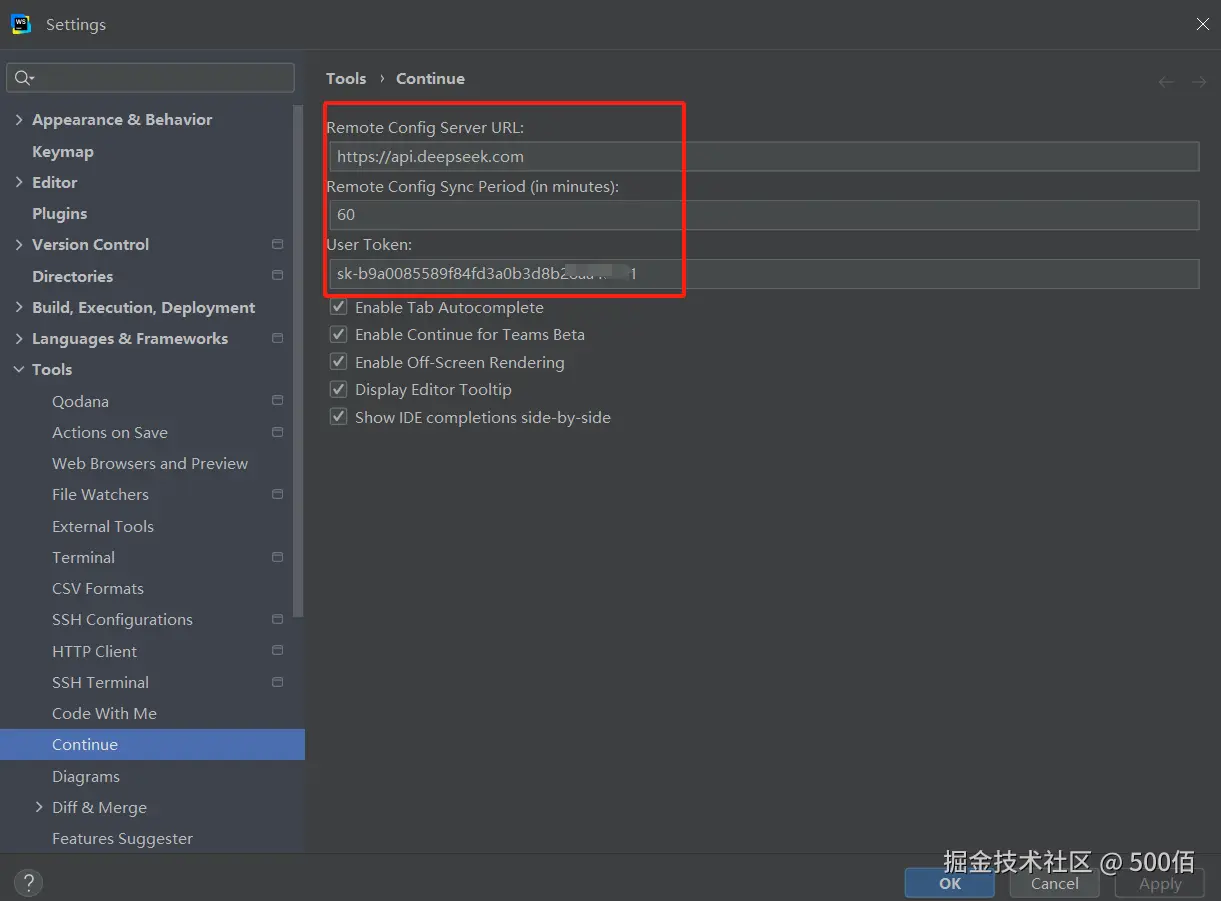1221x901 pixels.
Task: Click Tools in the breadcrumb
Action: [346, 78]
